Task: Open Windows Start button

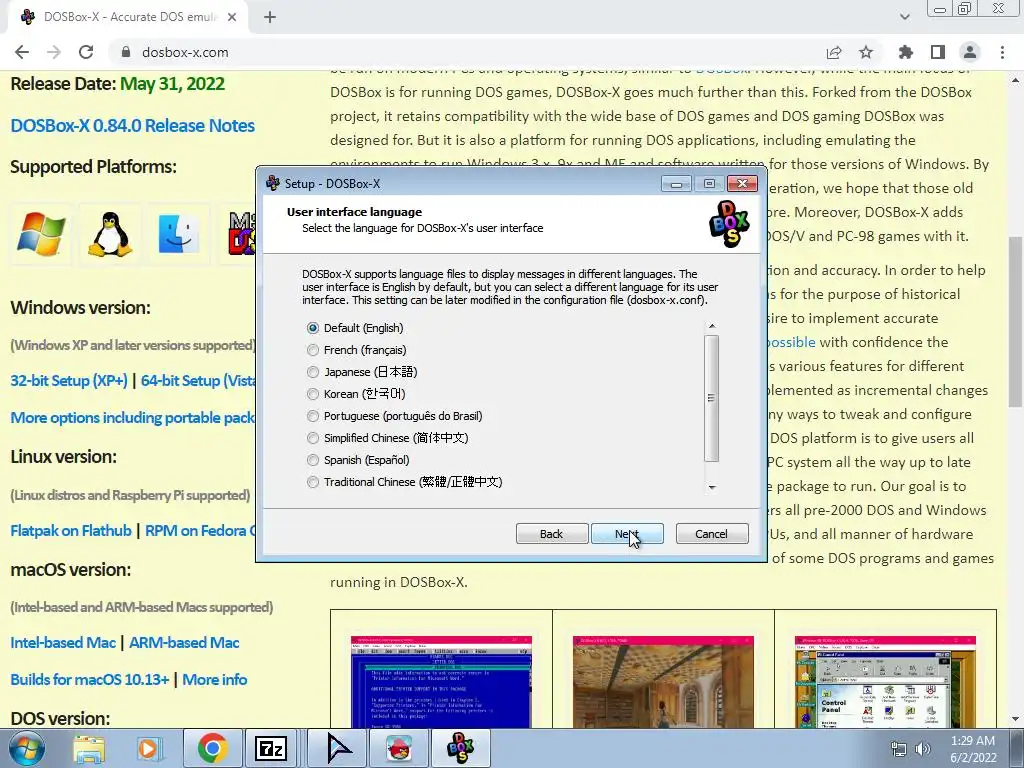Action: pyautogui.click(x=26, y=748)
